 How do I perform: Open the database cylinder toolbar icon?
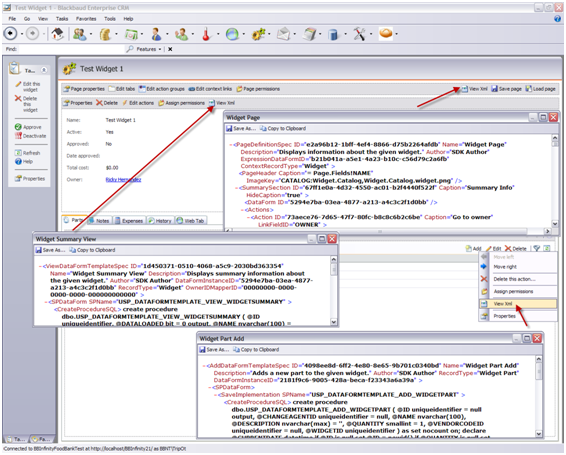(334, 35)
